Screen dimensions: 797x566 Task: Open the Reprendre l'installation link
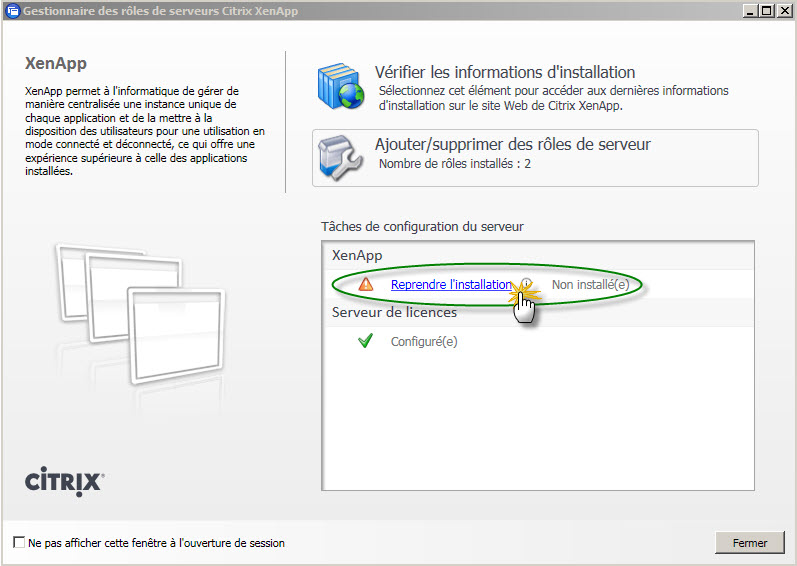tap(451, 285)
